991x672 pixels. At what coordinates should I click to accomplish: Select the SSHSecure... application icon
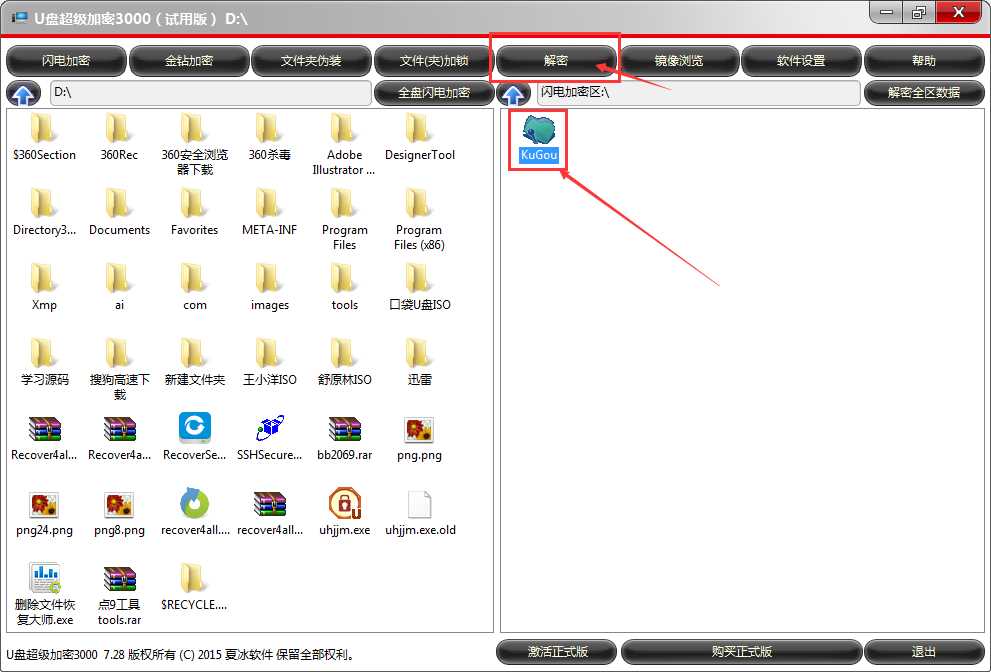270,429
